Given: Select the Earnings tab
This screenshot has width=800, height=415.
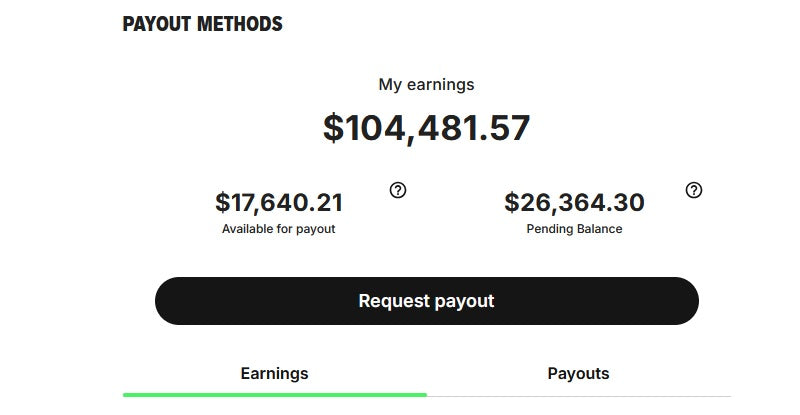Looking at the screenshot, I should pyautogui.click(x=274, y=373).
